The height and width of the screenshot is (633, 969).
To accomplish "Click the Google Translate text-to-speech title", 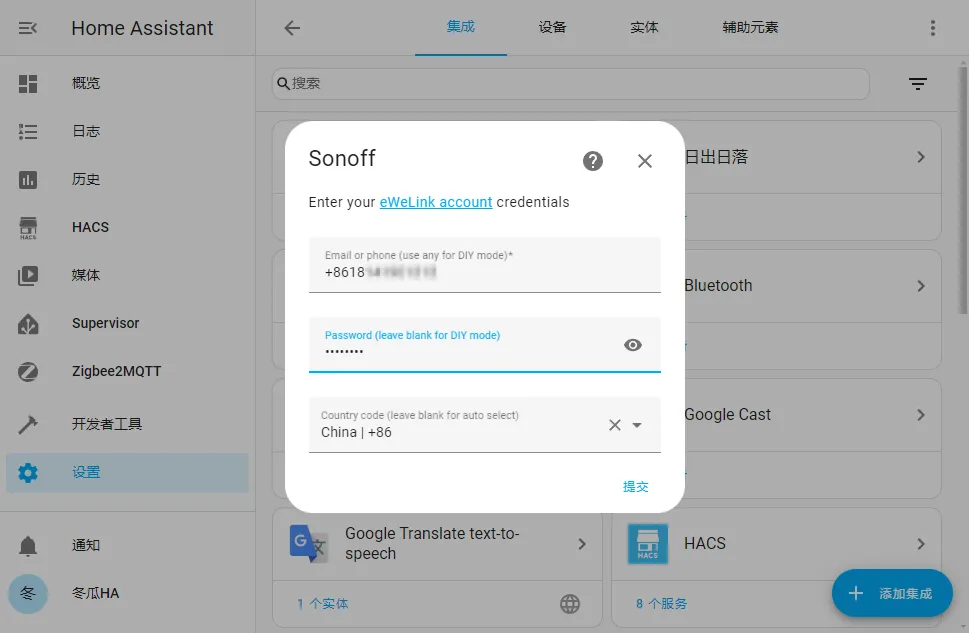I will click(432, 543).
